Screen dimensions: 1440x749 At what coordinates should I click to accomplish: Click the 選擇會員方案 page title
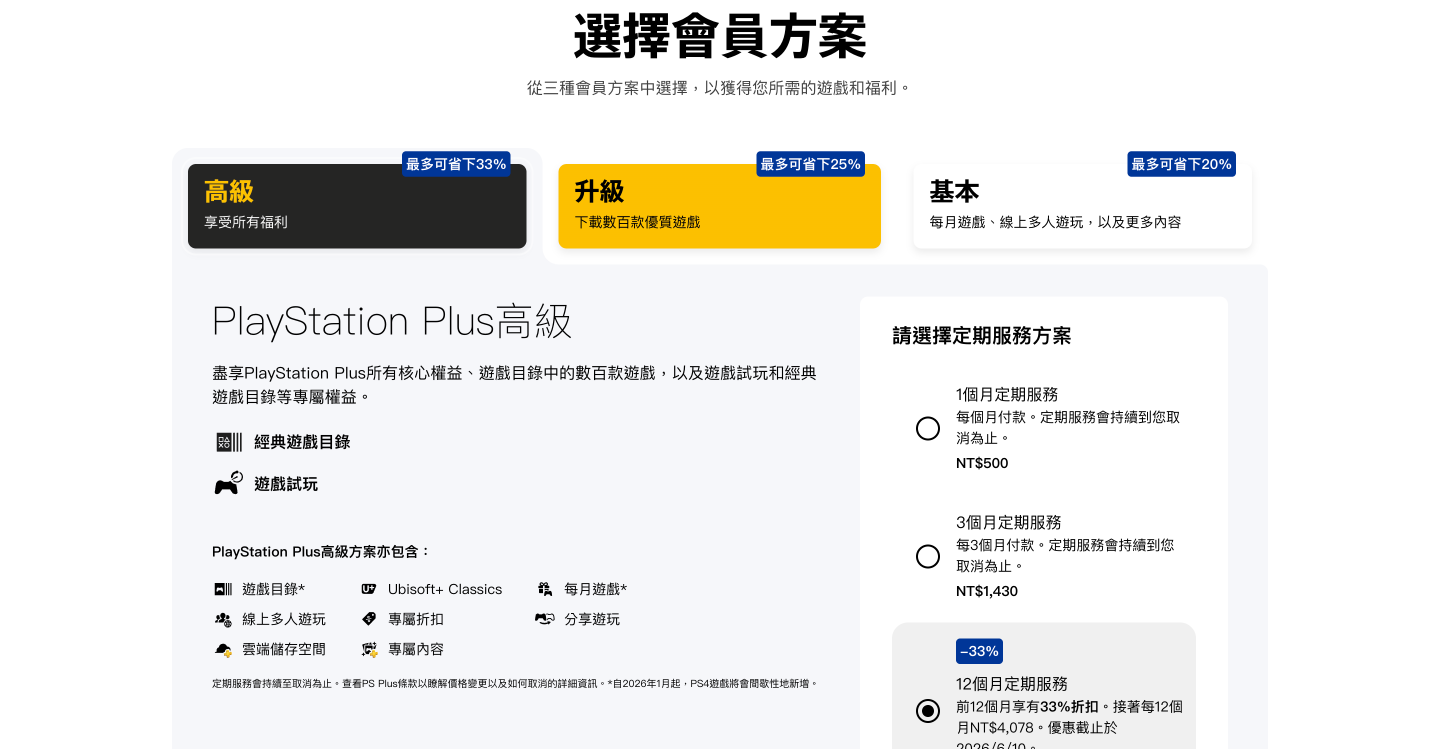pyautogui.click(x=720, y=37)
